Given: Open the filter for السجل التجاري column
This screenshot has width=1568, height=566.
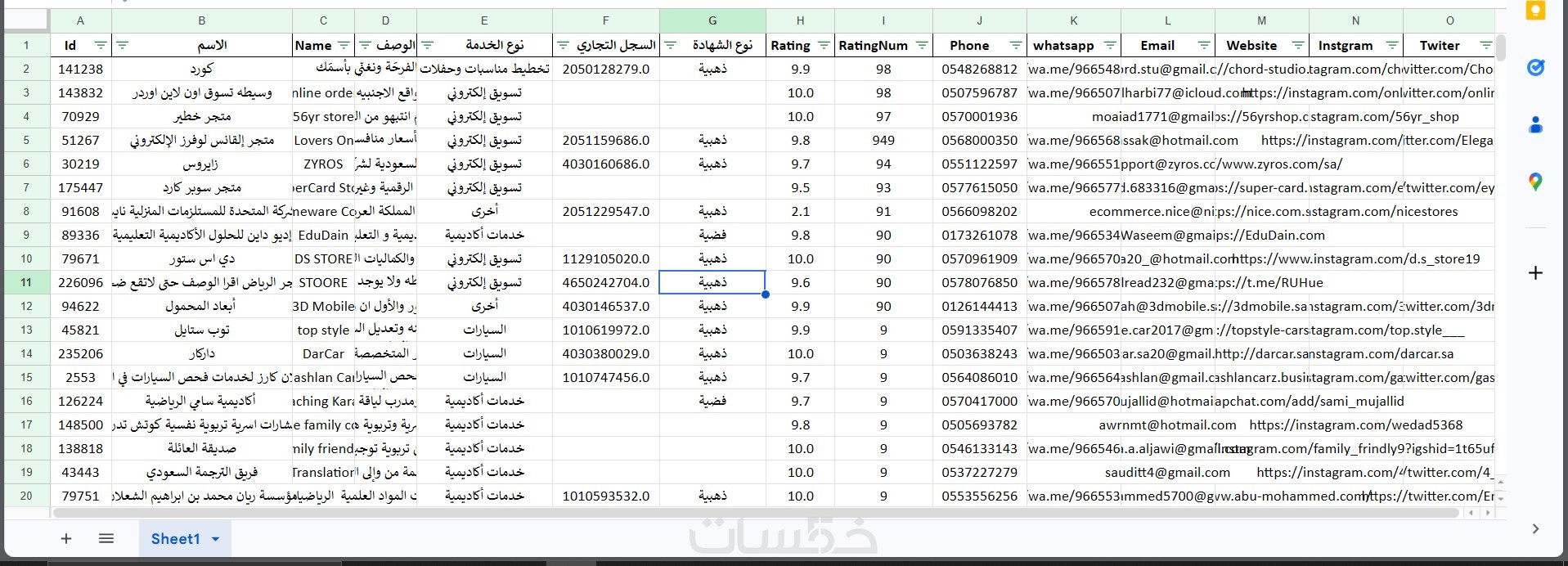Looking at the screenshot, I should click(x=563, y=45).
